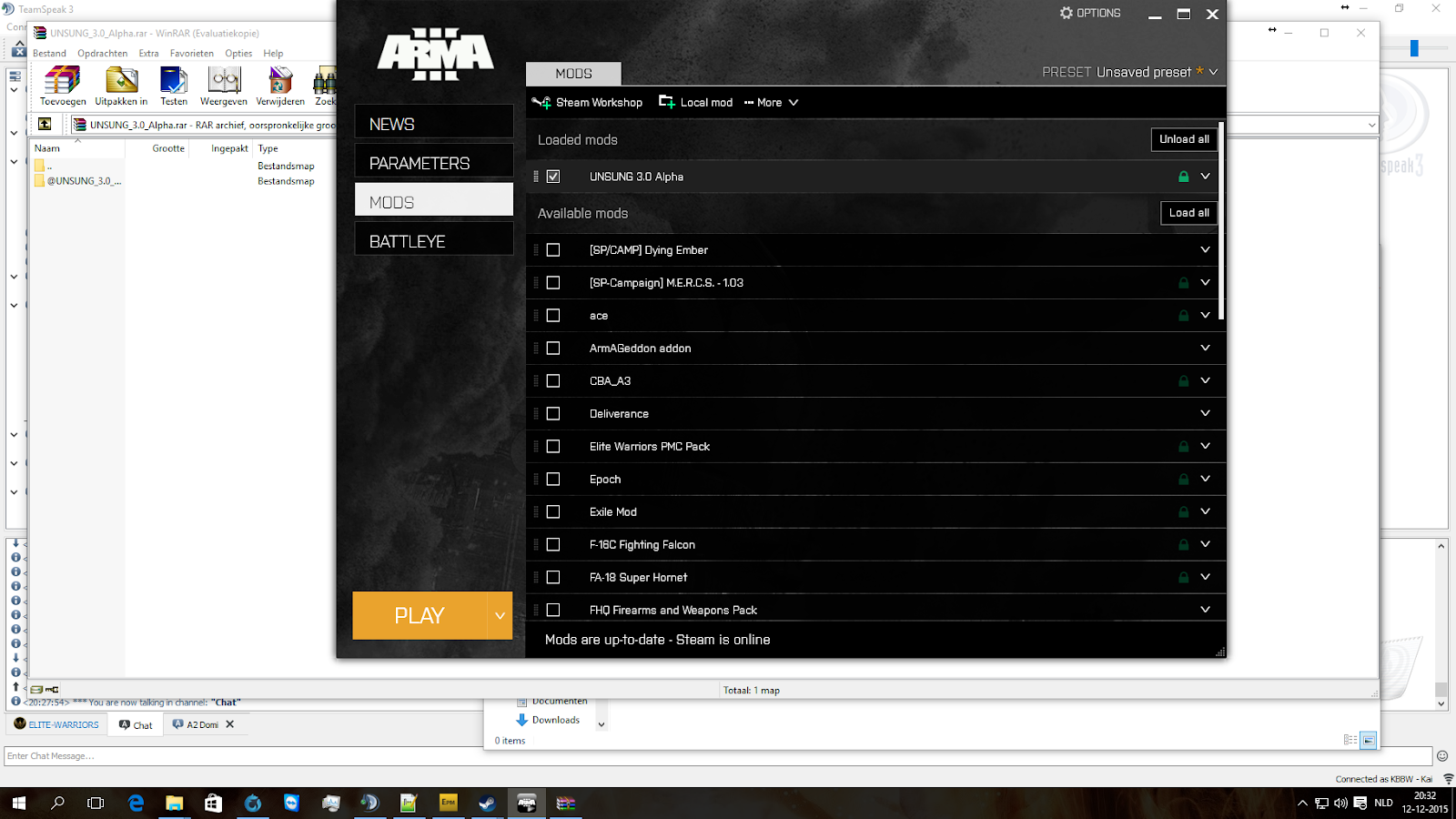Click the Load all button
This screenshot has height=819, width=1456.
tap(1189, 213)
